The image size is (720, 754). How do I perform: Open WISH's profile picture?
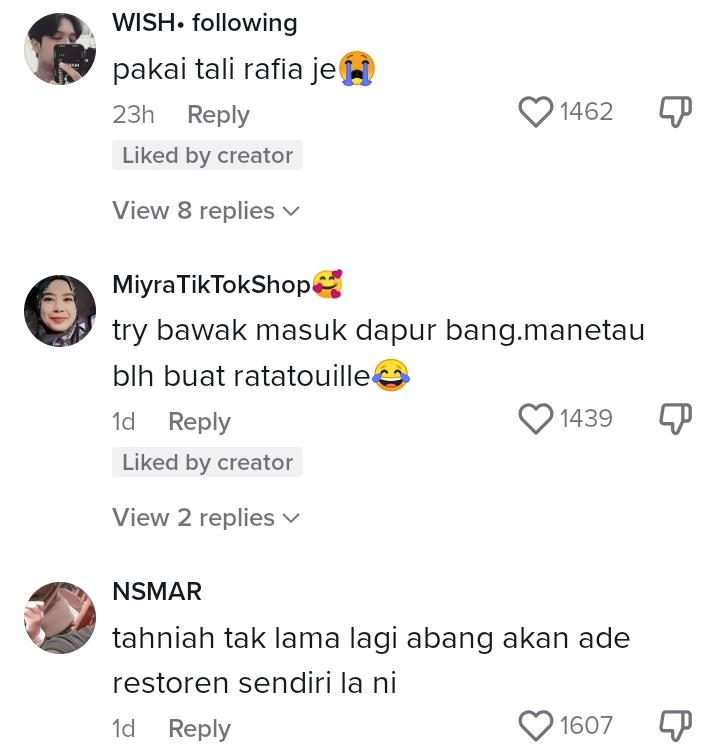point(60,49)
